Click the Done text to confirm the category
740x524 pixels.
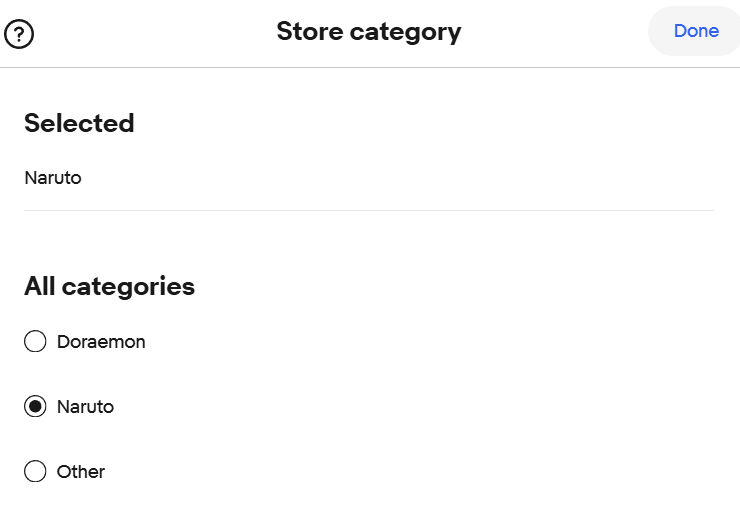pyautogui.click(x=696, y=31)
